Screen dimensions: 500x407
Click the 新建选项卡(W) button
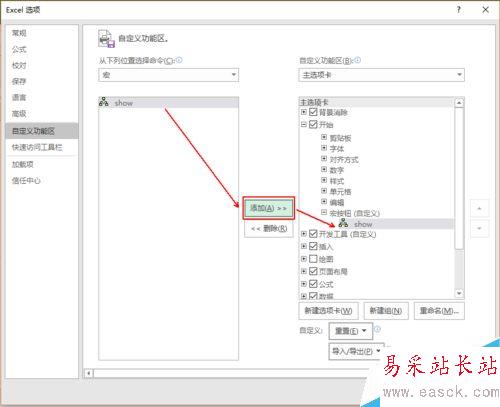click(328, 311)
